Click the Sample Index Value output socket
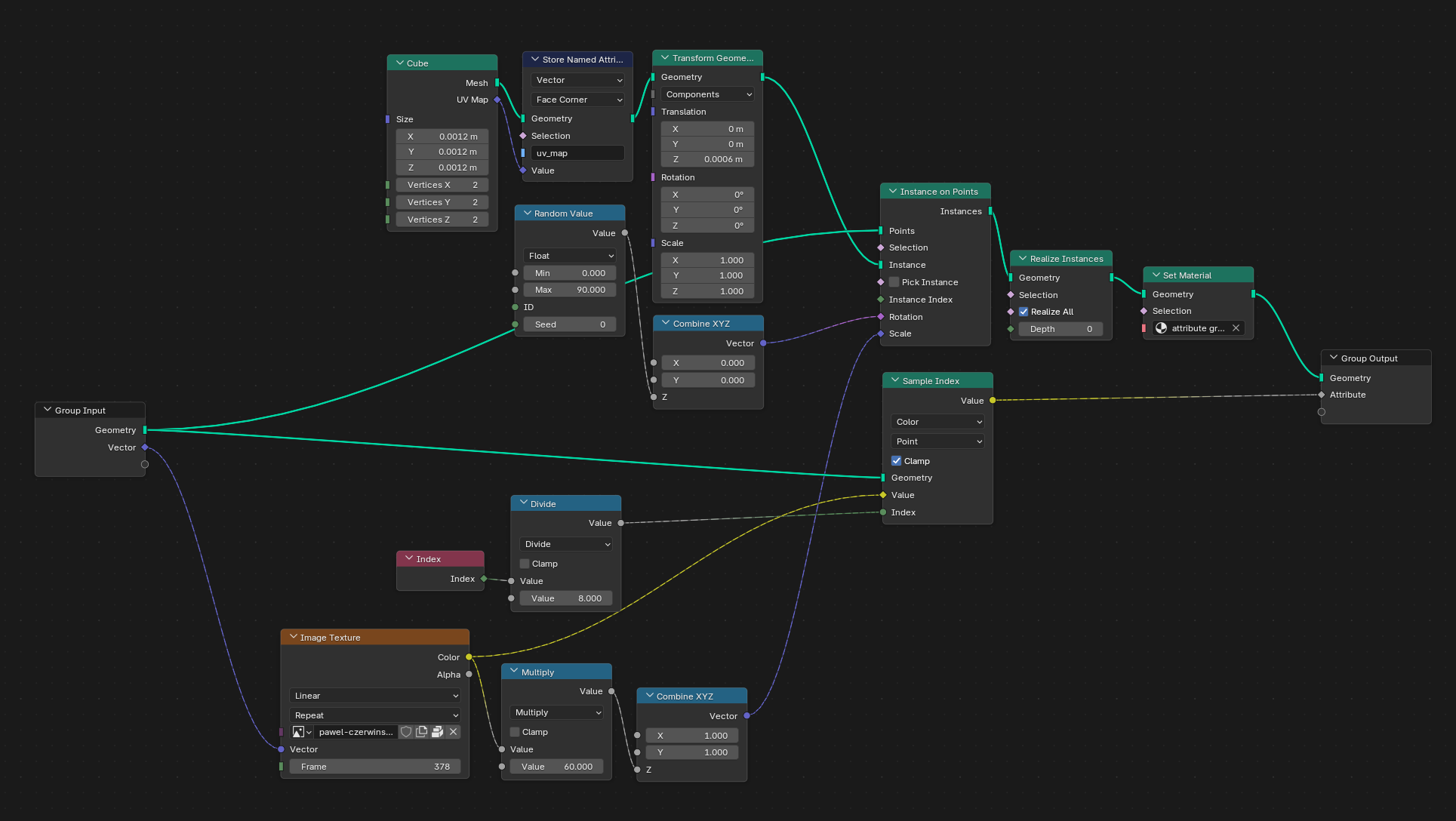The width and height of the screenshot is (1456, 821). coord(992,401)
